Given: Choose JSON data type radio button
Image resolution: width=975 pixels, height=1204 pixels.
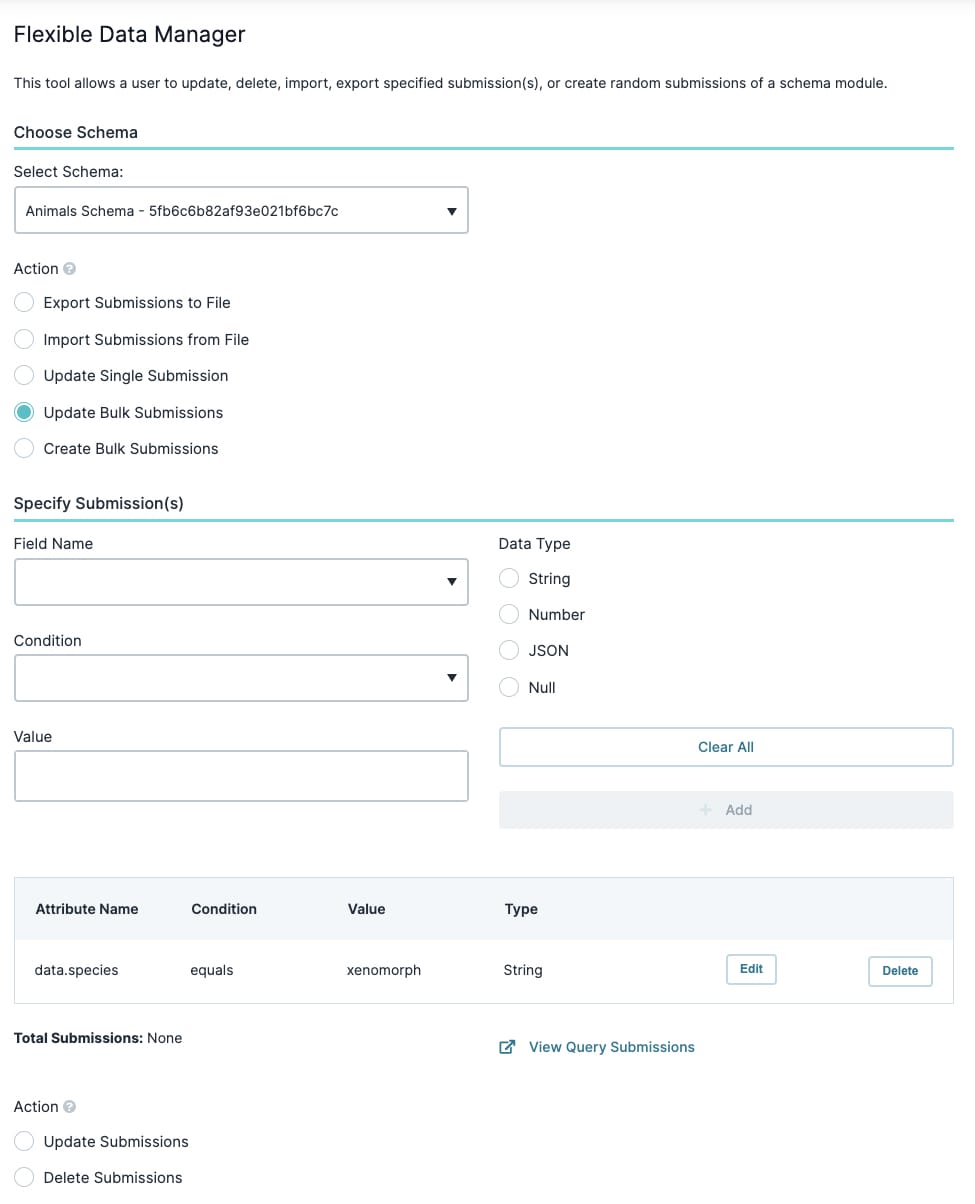Looking at the screenshot, I should pos(509,651).
